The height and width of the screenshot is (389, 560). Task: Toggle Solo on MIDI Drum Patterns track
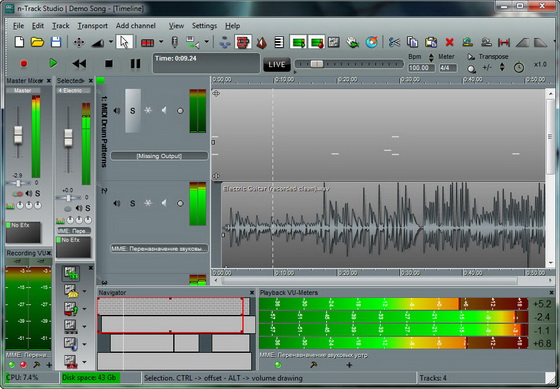coord(132,111)
